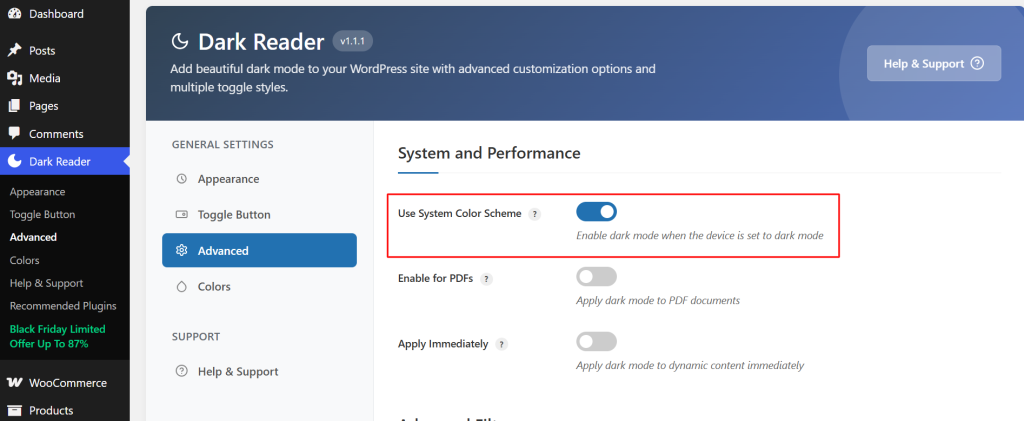Click the v1.1.1 version badge
Image resolution: width=1024 pixels, height=421 pixels.
pos(353,41)
